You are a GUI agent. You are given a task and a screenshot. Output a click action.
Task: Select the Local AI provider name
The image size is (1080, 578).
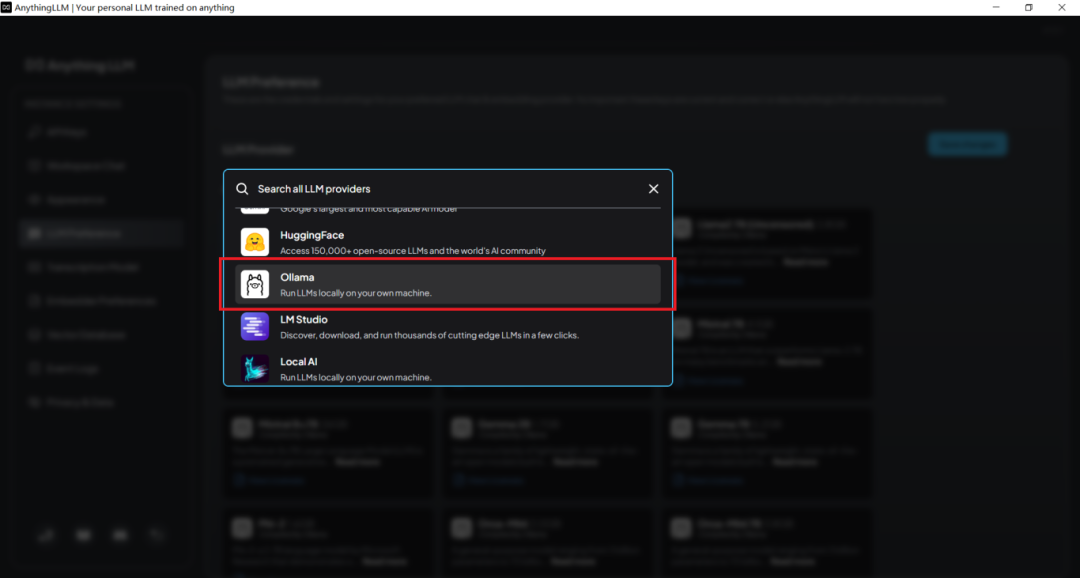[299, 362]
